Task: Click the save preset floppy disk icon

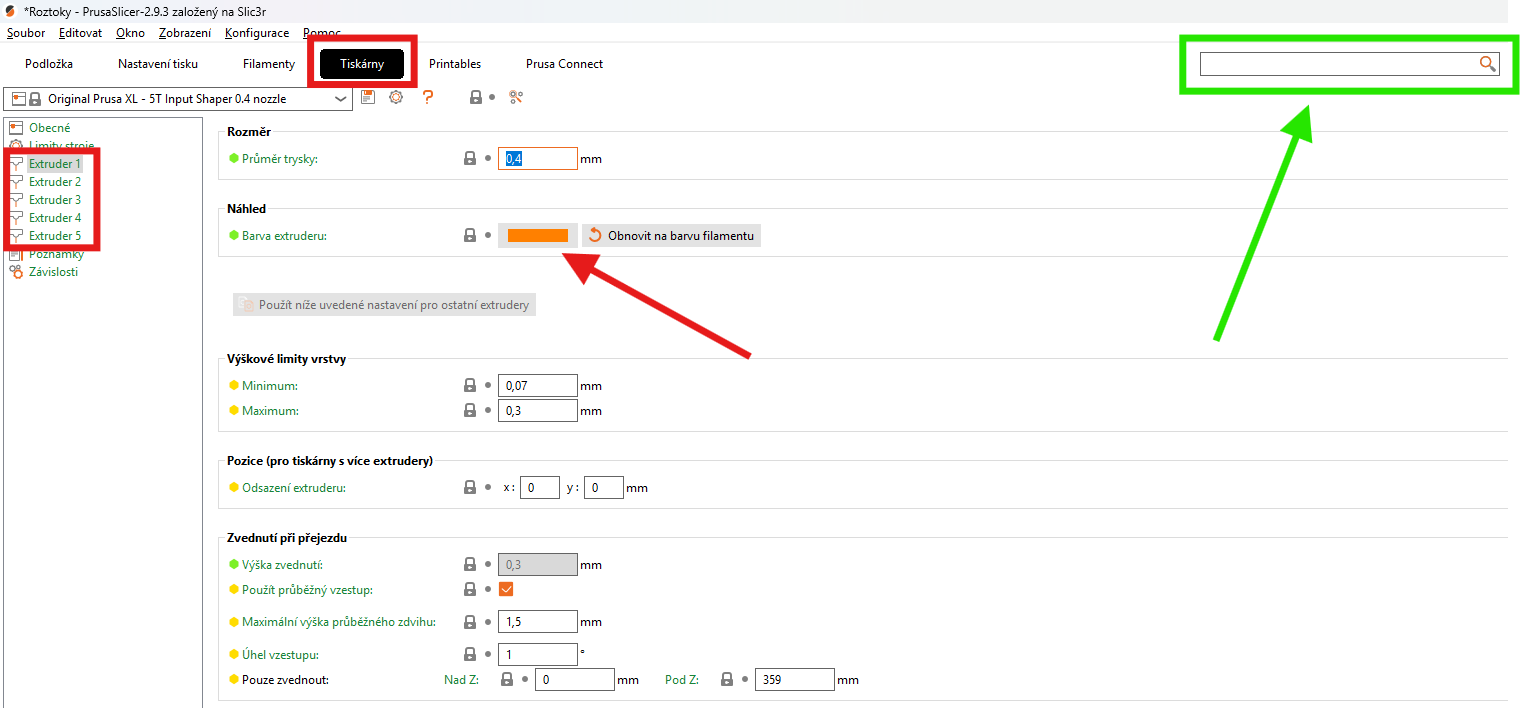Action: coord(368,98)
